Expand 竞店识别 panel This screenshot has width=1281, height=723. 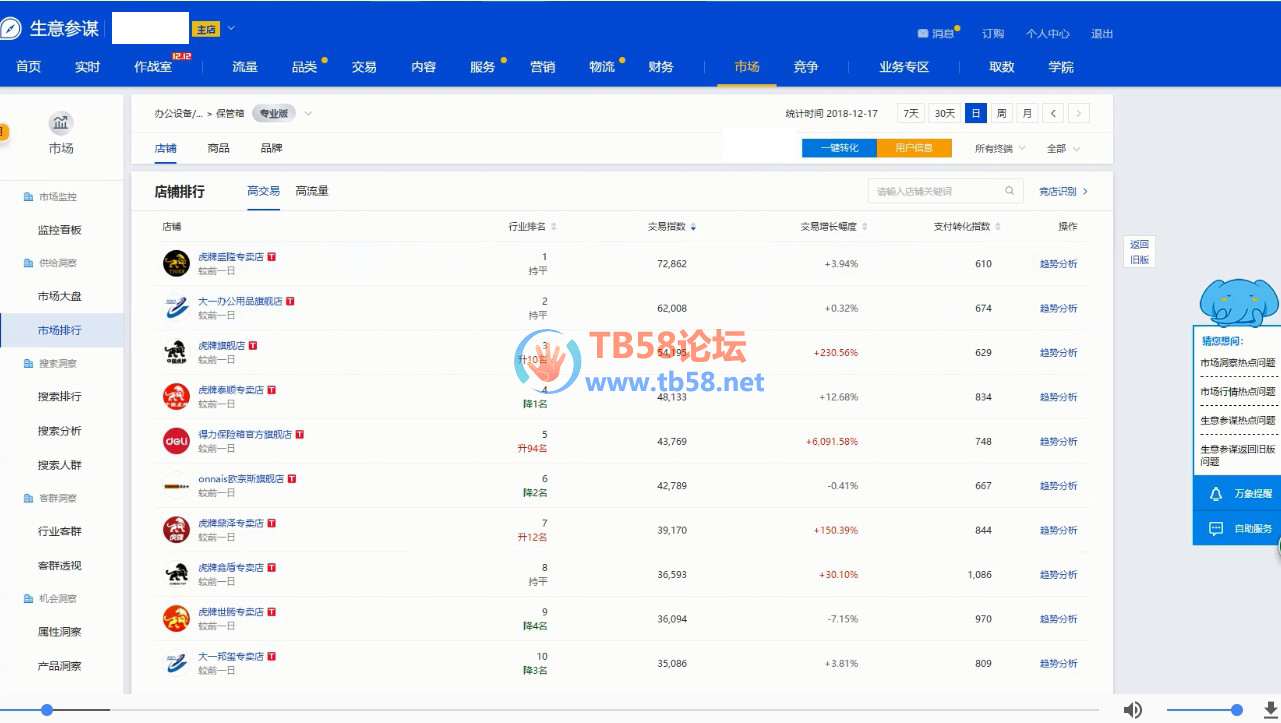pyautogui.click(x=1063, y=191)
